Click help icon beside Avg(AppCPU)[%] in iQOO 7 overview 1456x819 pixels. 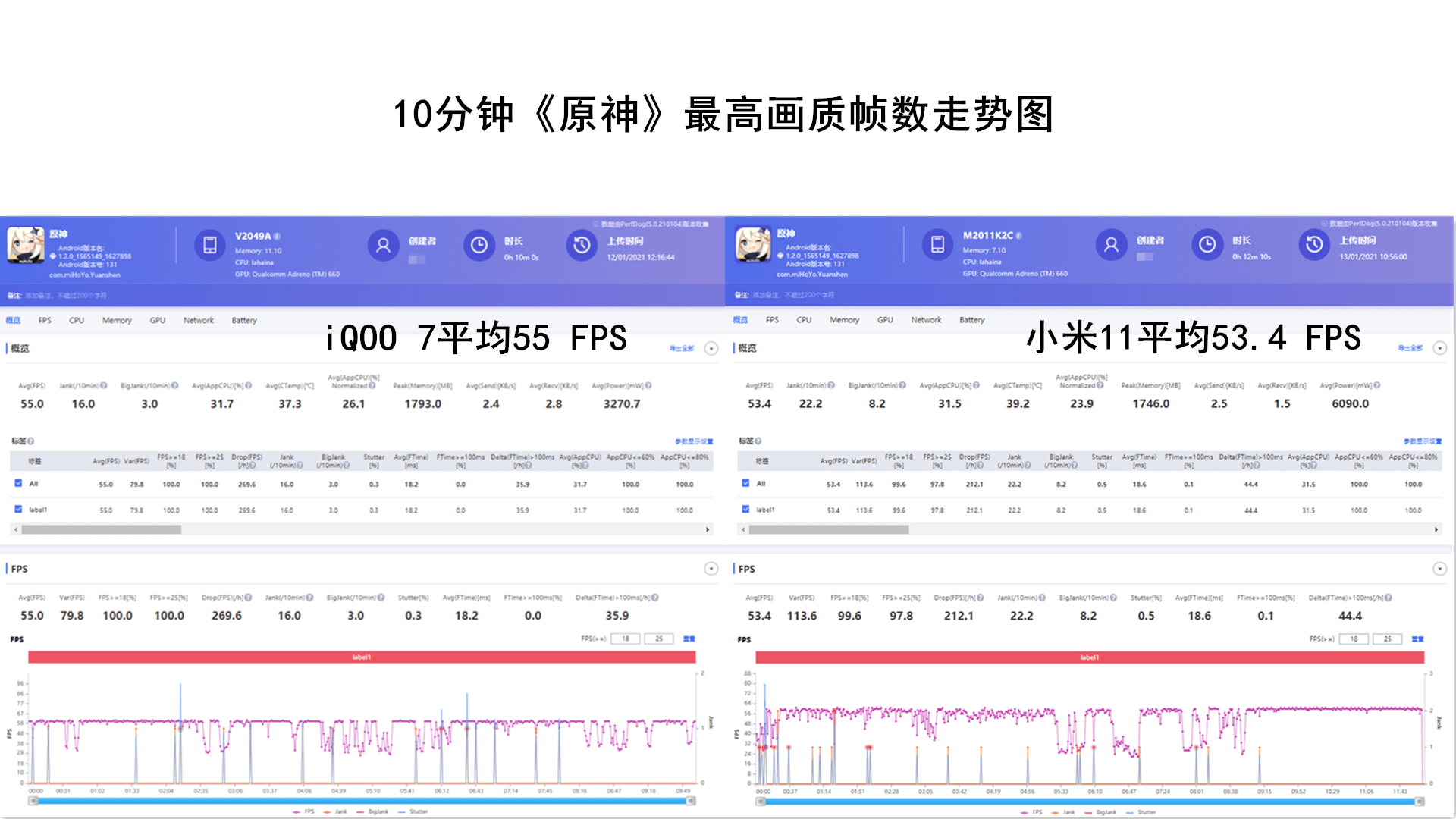click(249, 385)
